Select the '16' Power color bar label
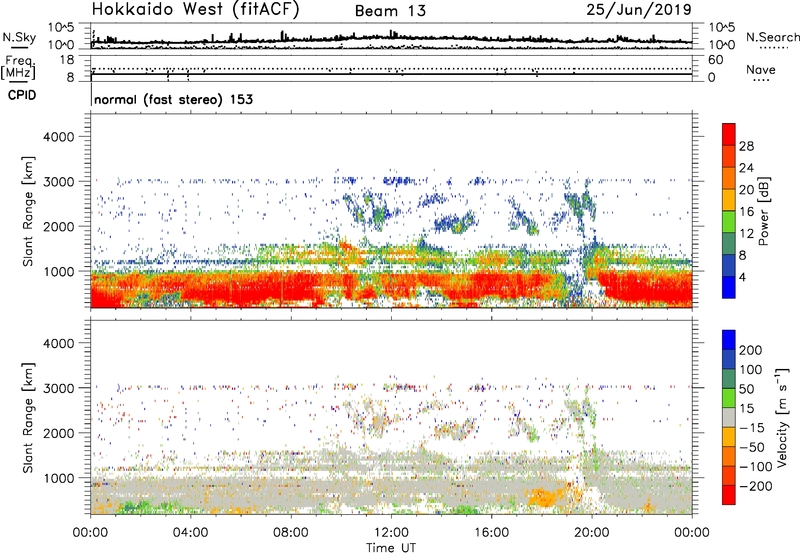The image size is (800, 554). click(746, 212)
